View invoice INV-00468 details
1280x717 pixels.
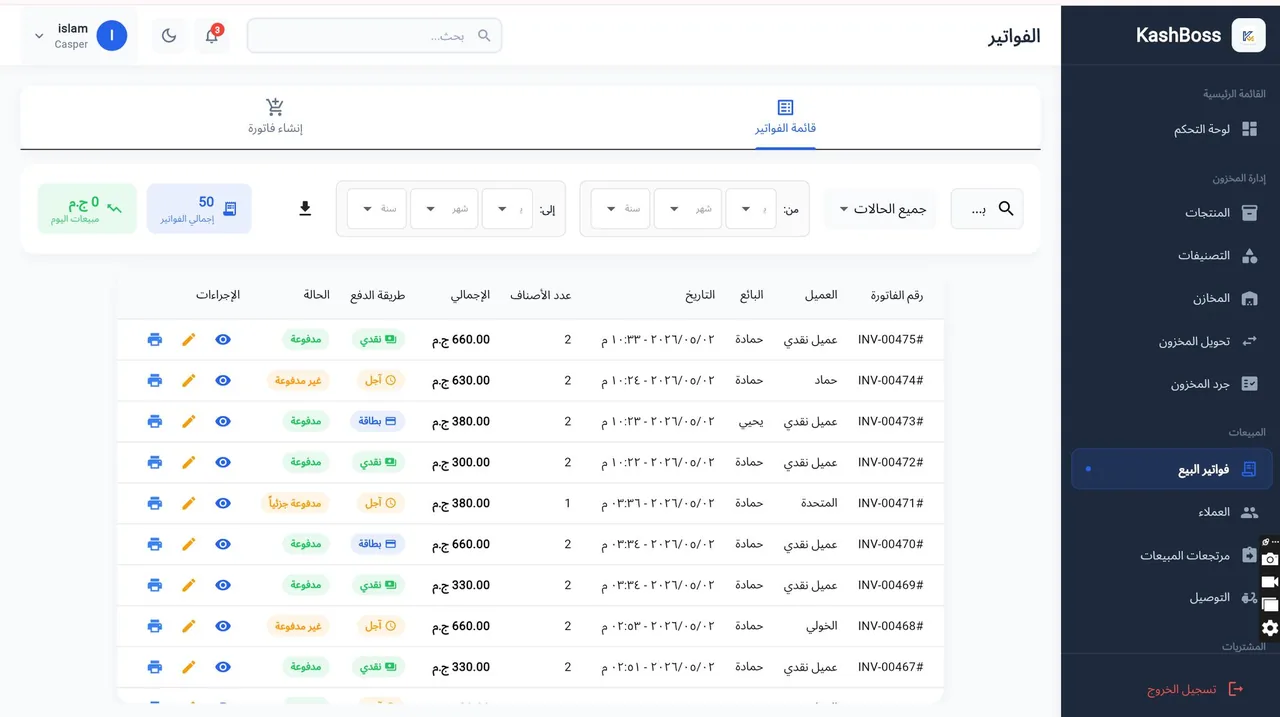[x=223, y=626]
